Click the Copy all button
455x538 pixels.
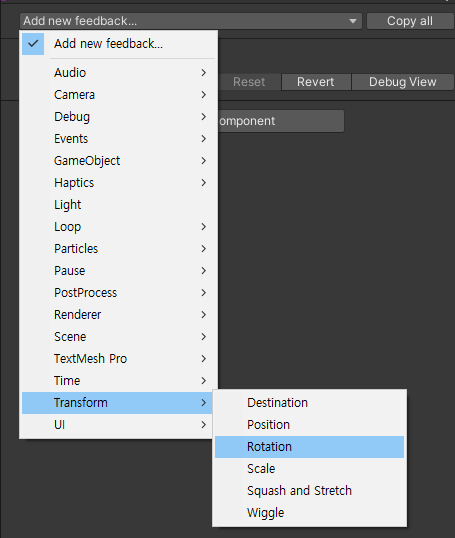click(410, 21)
